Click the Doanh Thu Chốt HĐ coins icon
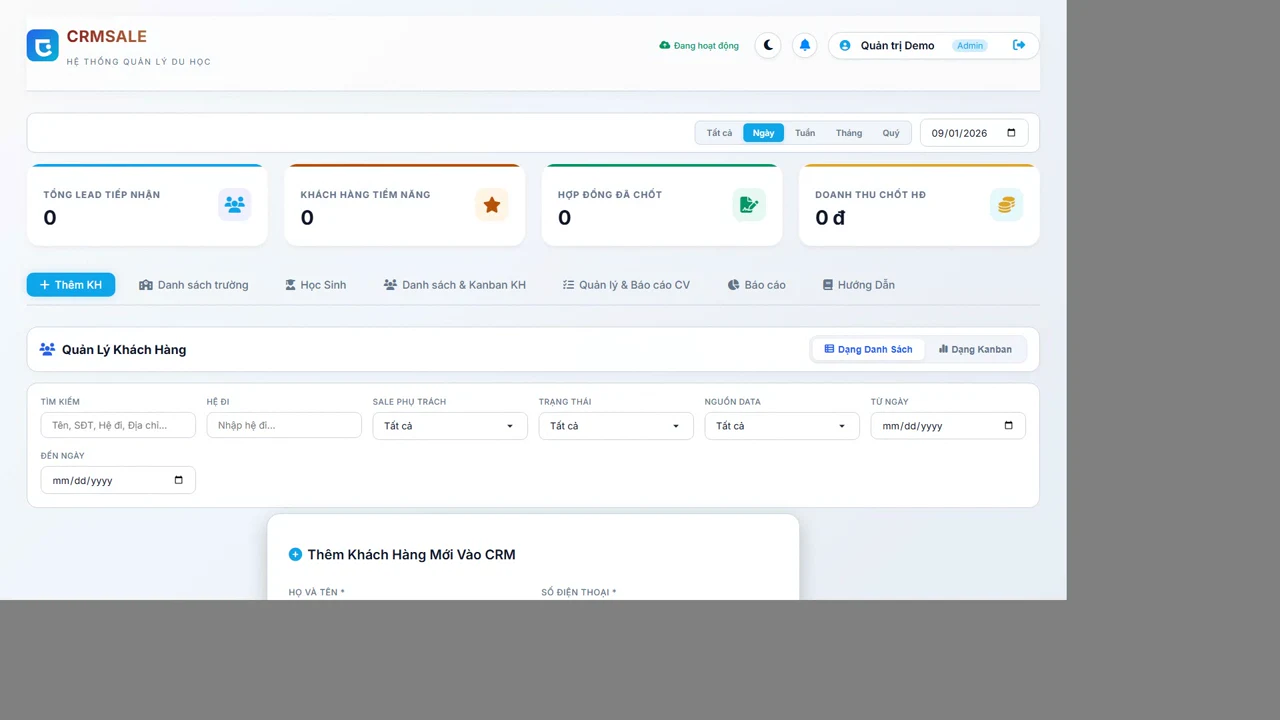The image size is (1280, 720). (x=1006, y=205)
